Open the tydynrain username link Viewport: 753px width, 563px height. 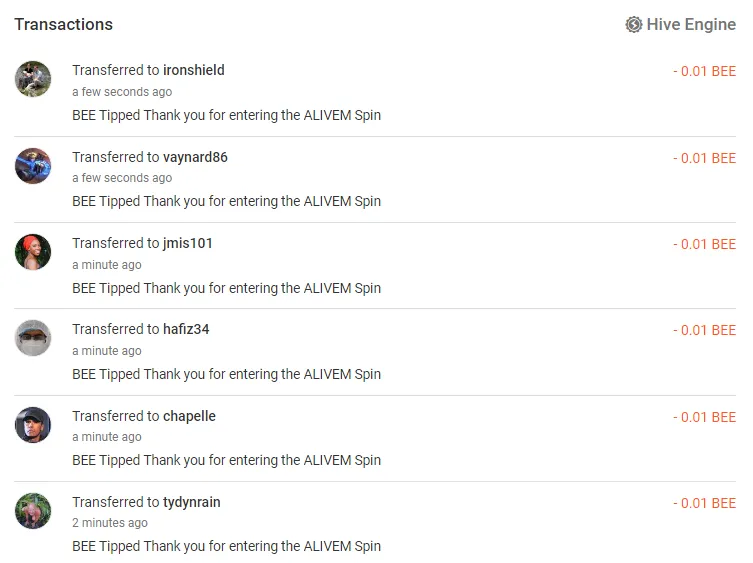[x=192, y=502]
